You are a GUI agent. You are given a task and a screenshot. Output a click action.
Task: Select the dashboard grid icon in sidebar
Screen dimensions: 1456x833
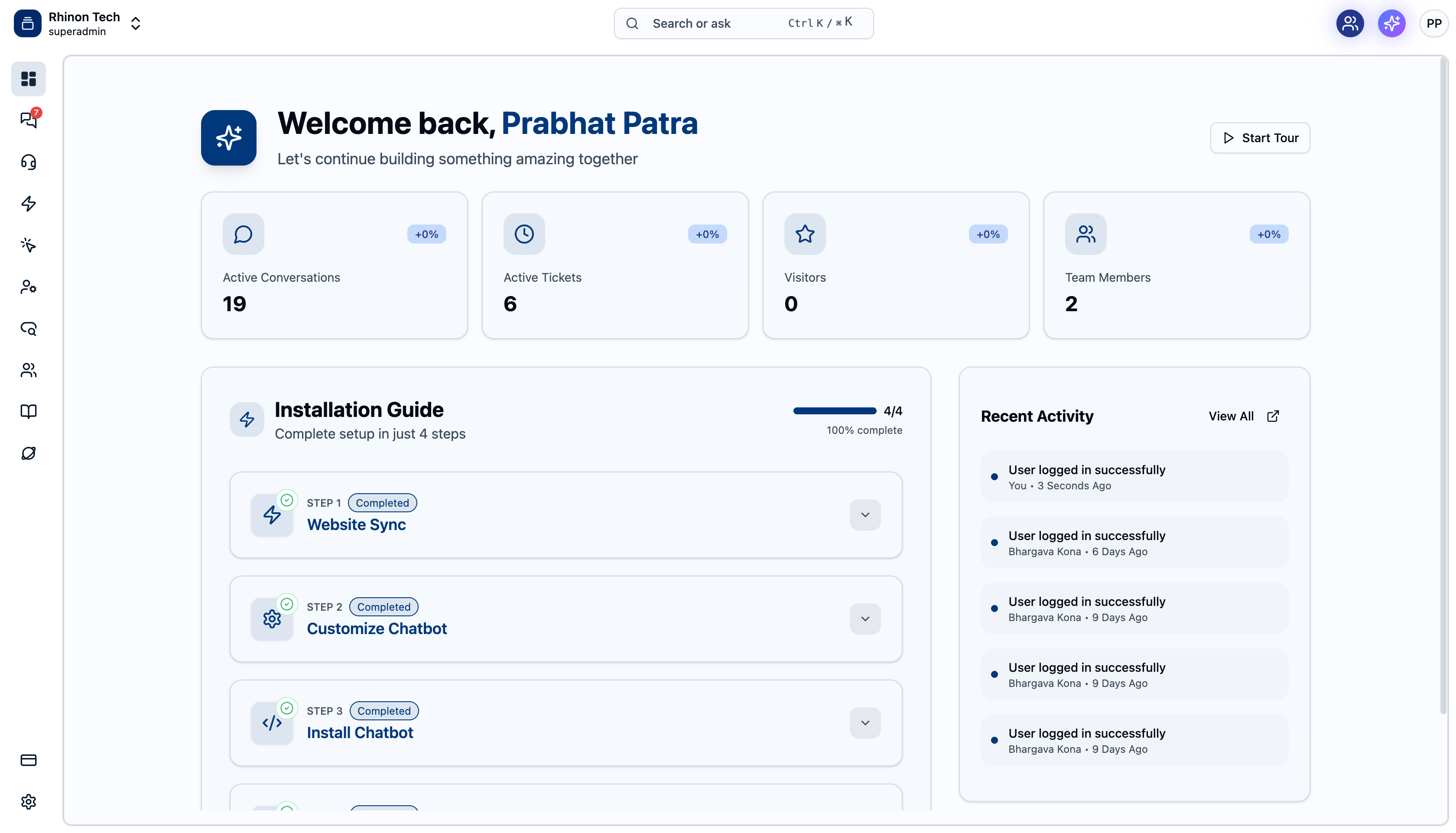pyautogui.click(x=28, y=78)
